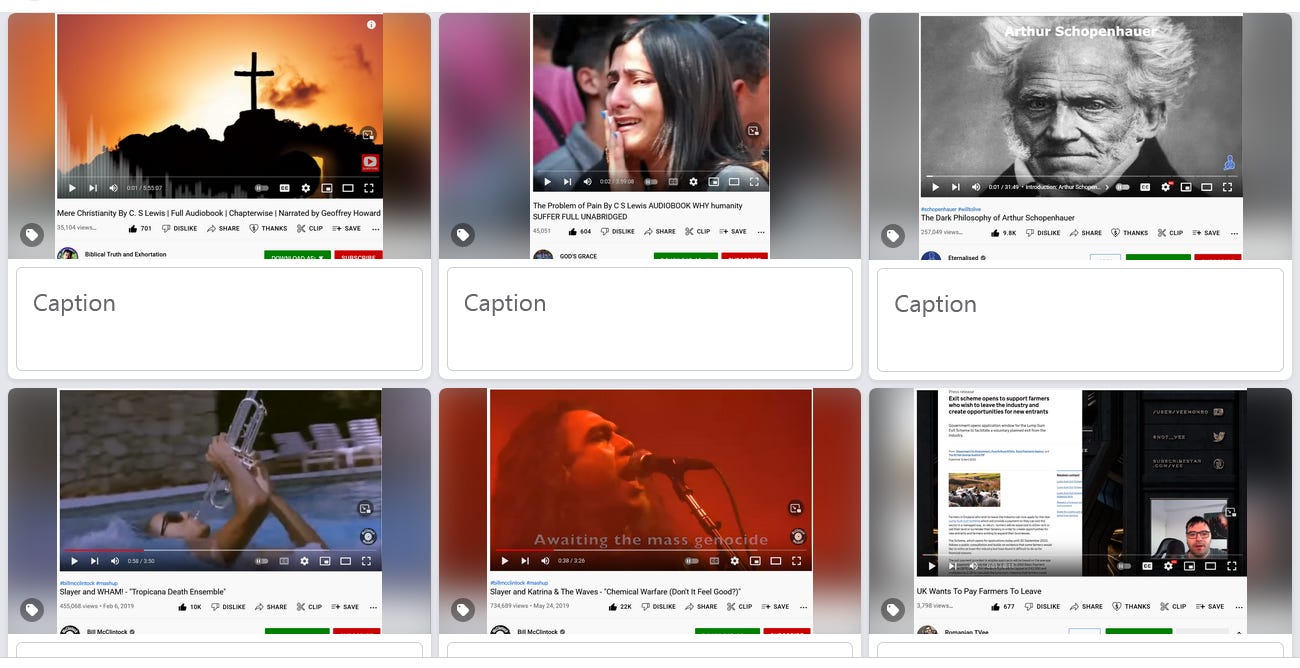The height and width of the screenshot is (668, 1300).
Task: Like the Problem of Pain video (604)
Action: tap(580, 231)
